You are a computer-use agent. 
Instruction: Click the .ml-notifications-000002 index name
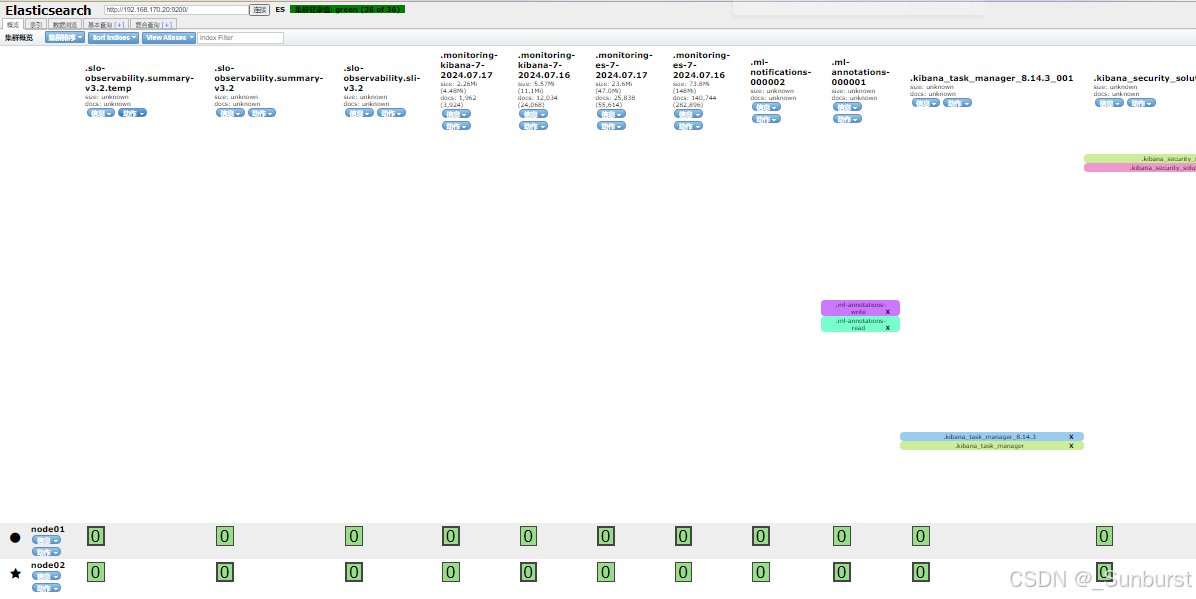(781, 72)
